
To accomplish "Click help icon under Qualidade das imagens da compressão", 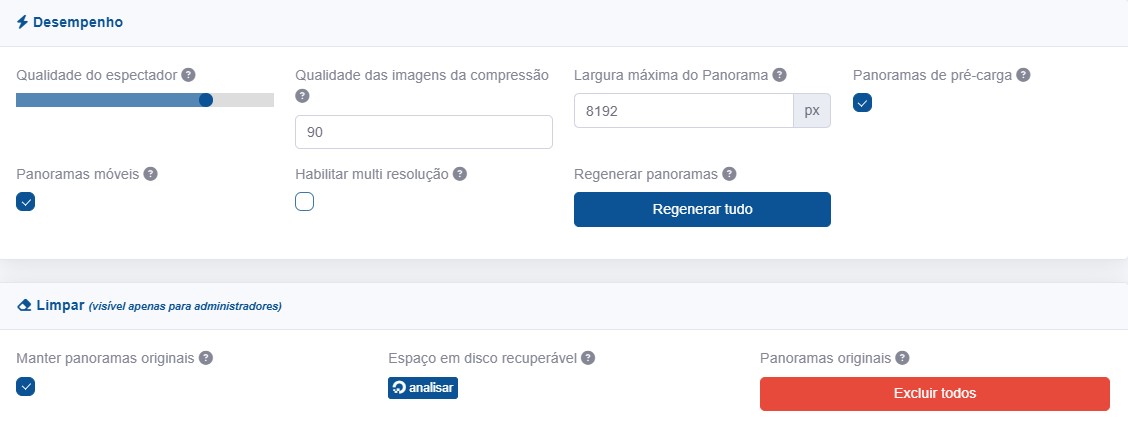I will [303, 96].
